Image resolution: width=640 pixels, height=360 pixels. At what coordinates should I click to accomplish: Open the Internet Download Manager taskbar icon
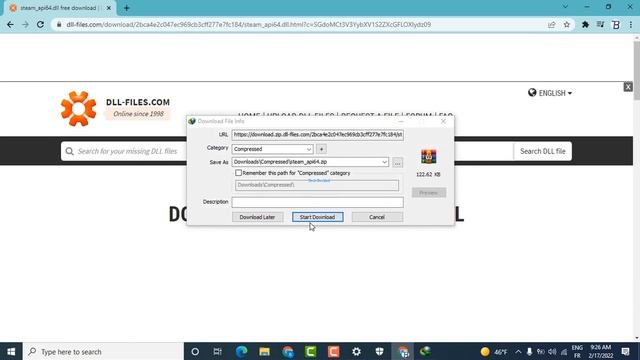[x=425, y=351]
